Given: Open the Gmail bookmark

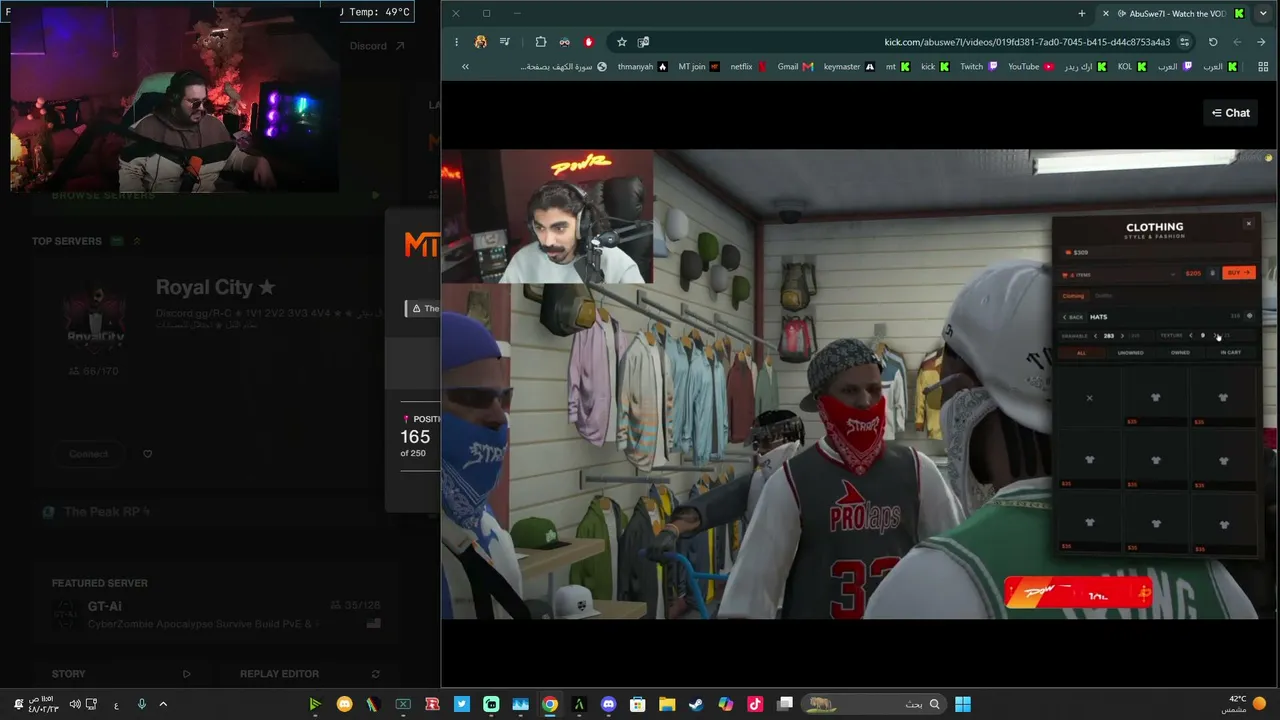Looking at the screenshot, I should coord(795,67).
